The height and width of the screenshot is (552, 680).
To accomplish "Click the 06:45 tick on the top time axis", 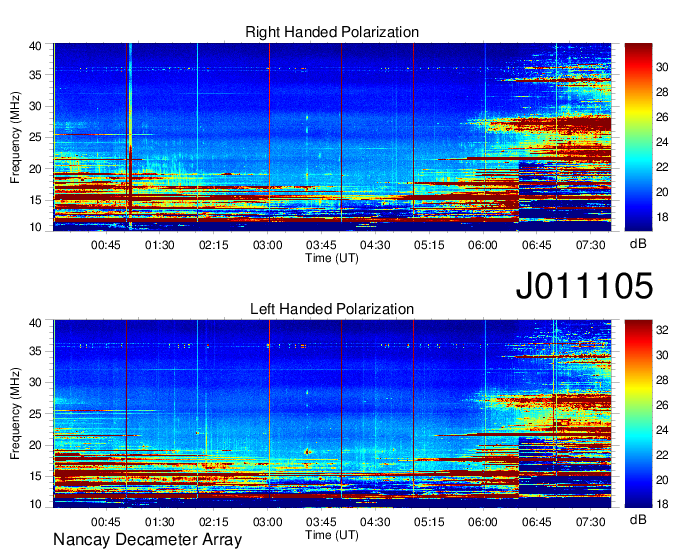I will [x=537, y=245].
